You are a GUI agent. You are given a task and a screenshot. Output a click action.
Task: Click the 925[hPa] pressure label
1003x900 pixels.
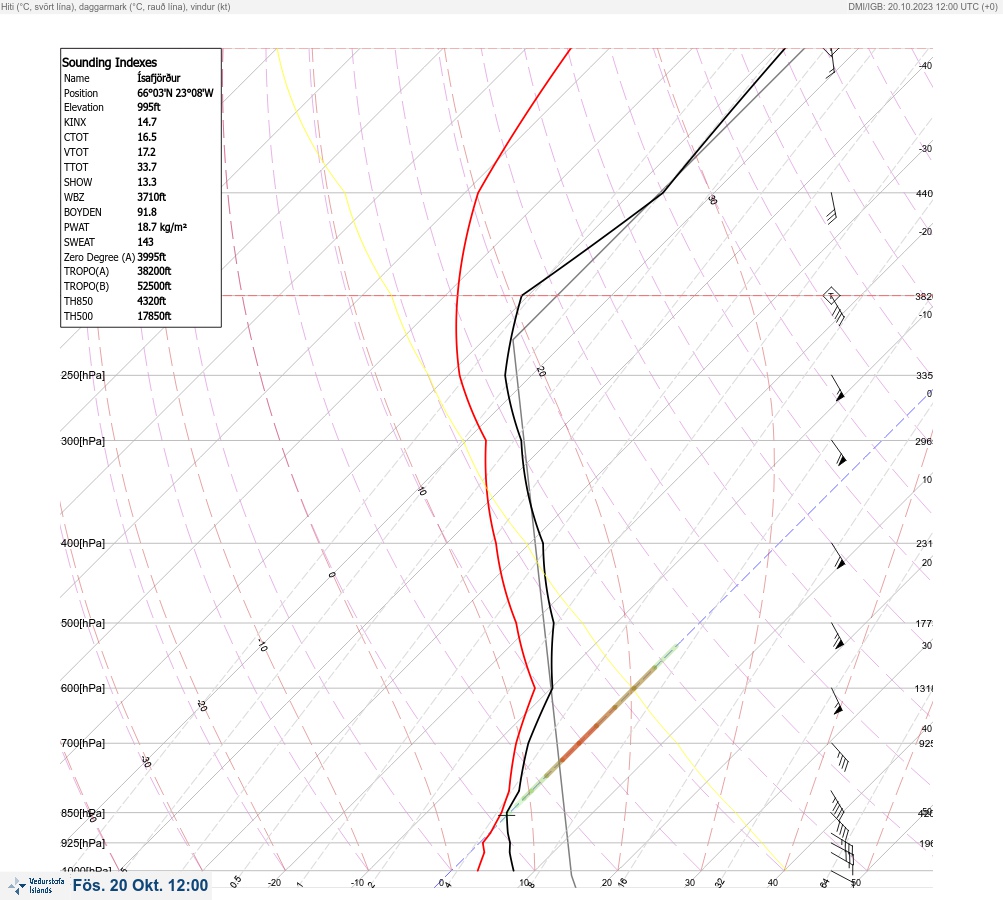coord(83,843)
